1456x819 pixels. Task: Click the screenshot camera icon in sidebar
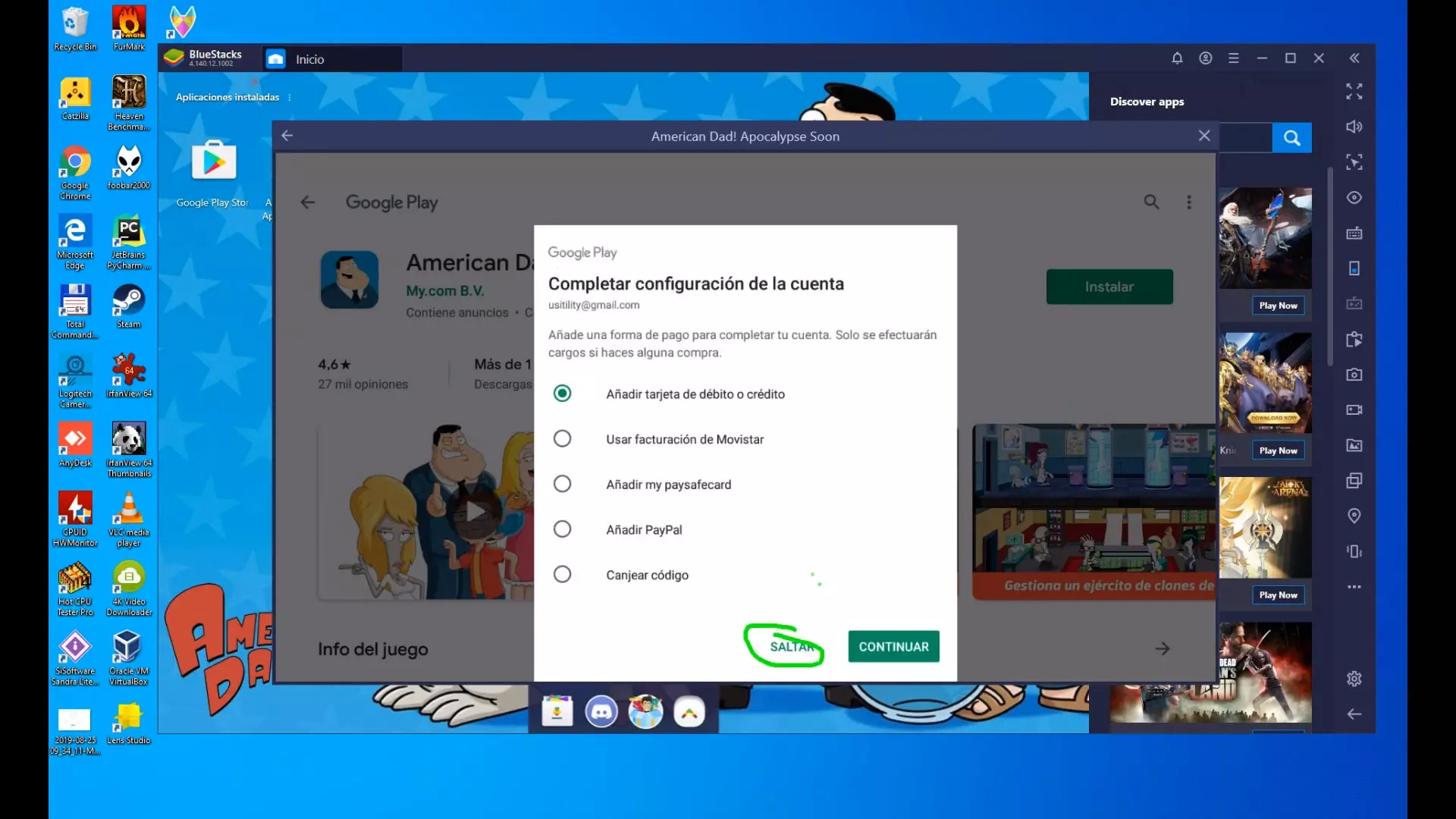tap(1354, 375)
